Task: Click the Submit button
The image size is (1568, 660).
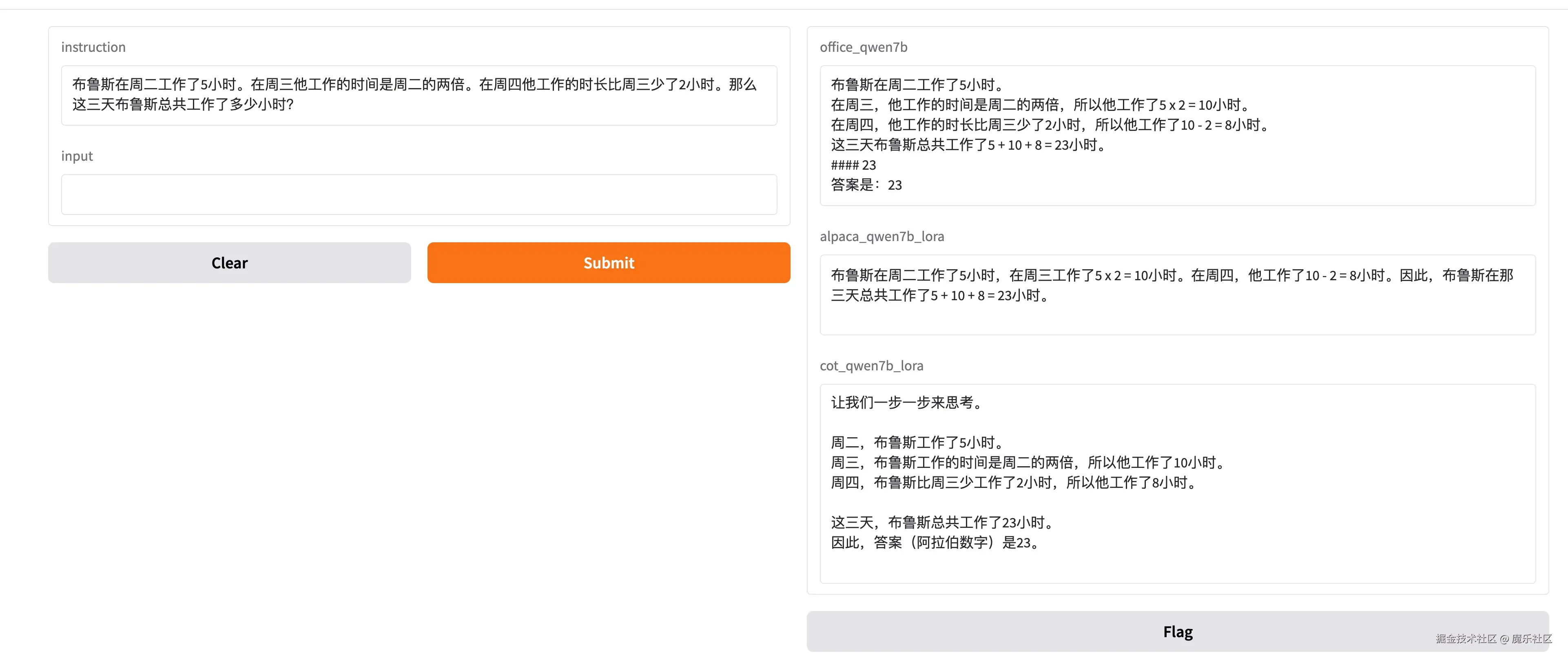Action: click(x=608, y=262)
